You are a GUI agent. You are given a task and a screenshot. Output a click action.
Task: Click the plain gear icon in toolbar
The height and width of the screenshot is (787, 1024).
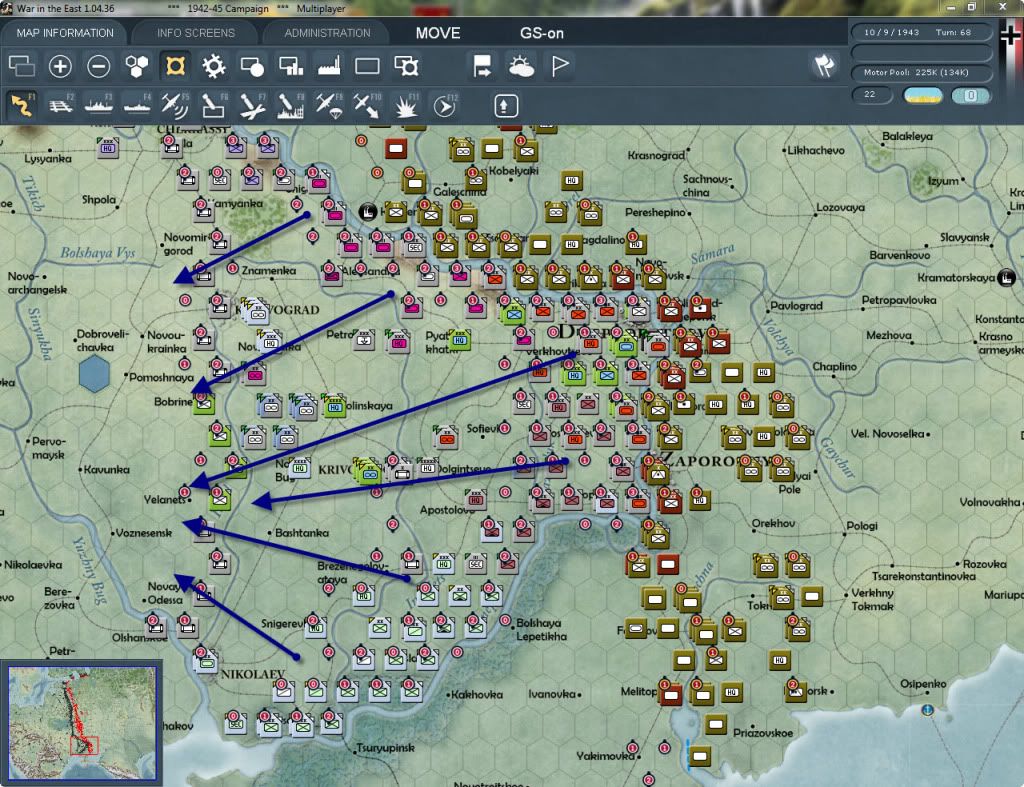point(214,66)
